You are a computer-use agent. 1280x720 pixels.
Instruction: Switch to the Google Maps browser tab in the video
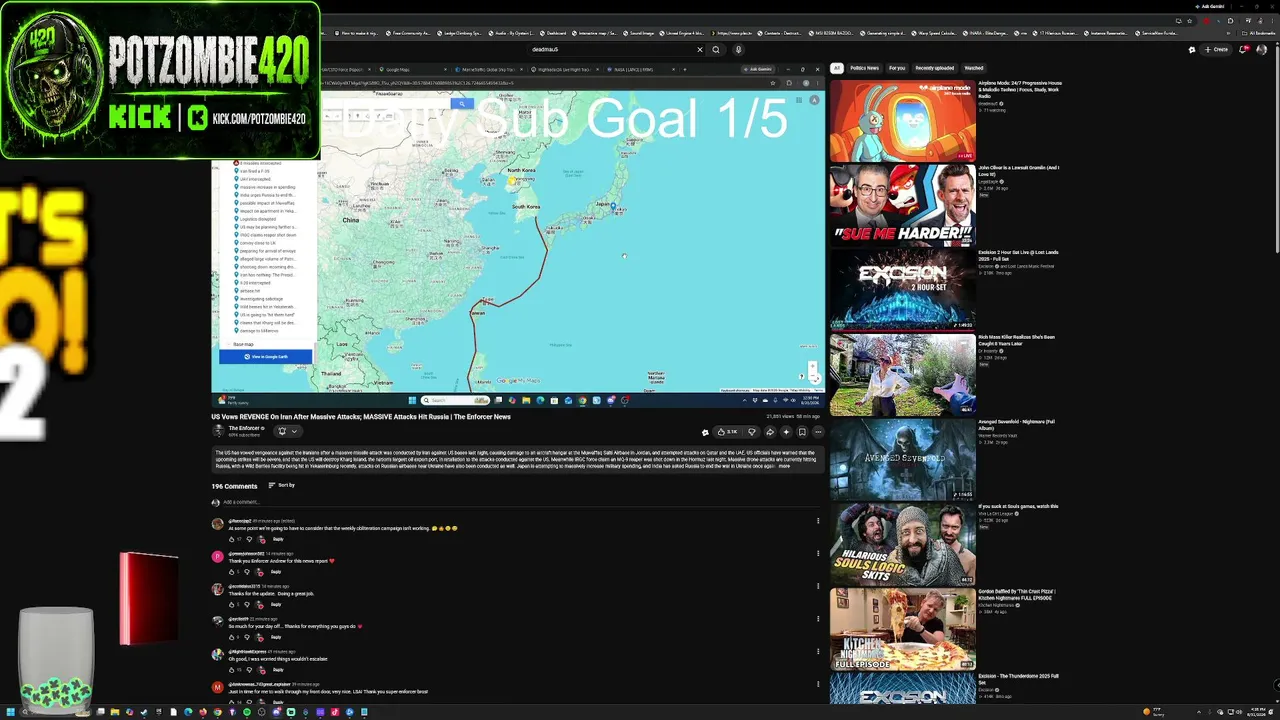tap(412, 69)
